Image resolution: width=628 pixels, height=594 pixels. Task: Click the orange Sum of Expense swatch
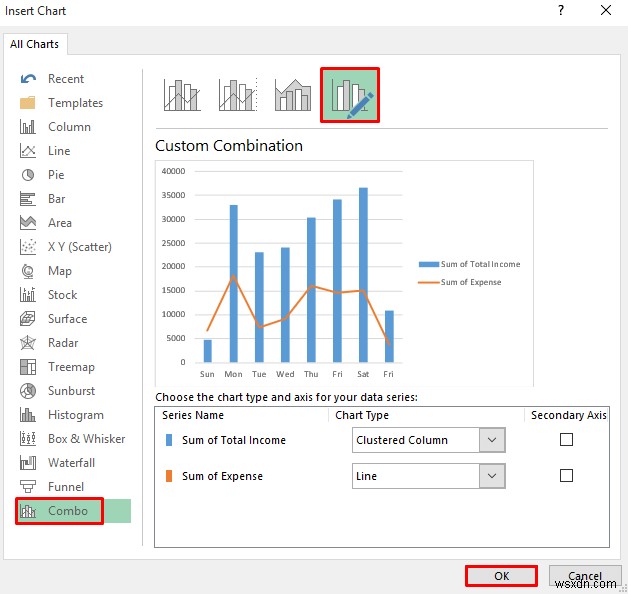169,476
